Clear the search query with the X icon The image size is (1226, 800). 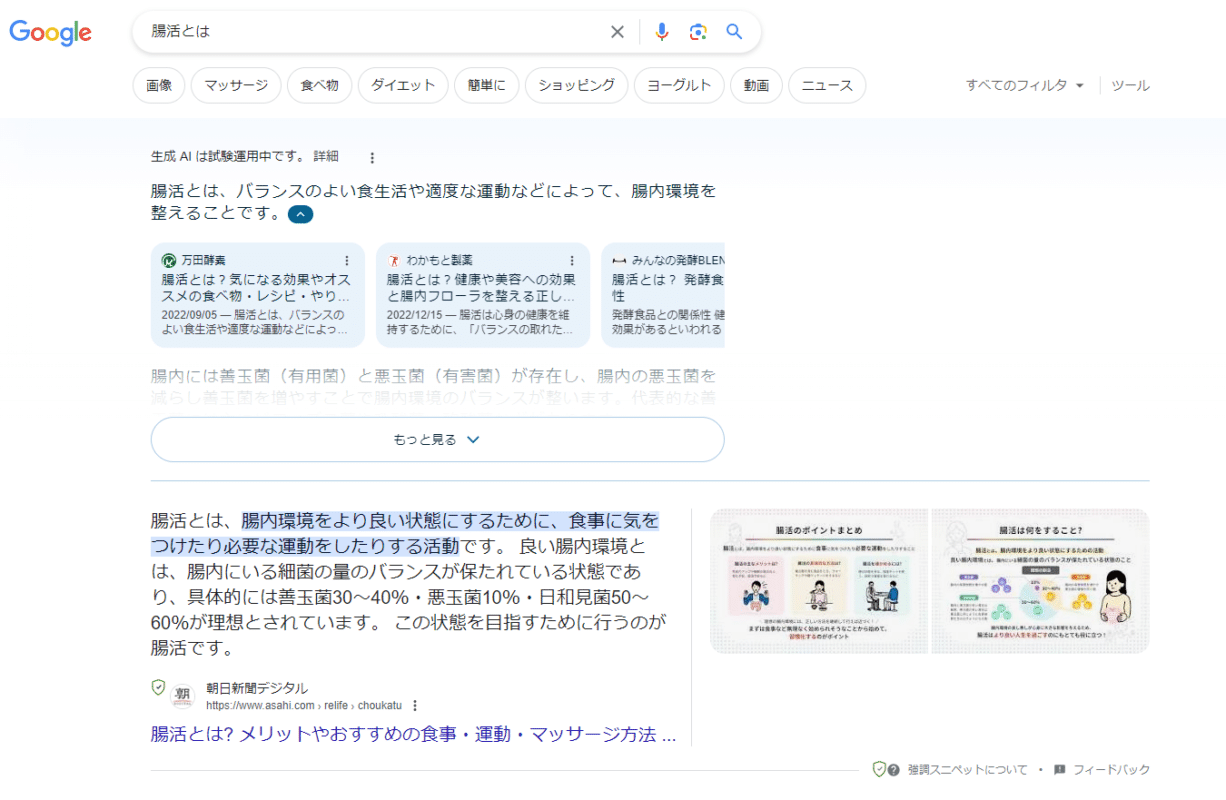(617, 31)
